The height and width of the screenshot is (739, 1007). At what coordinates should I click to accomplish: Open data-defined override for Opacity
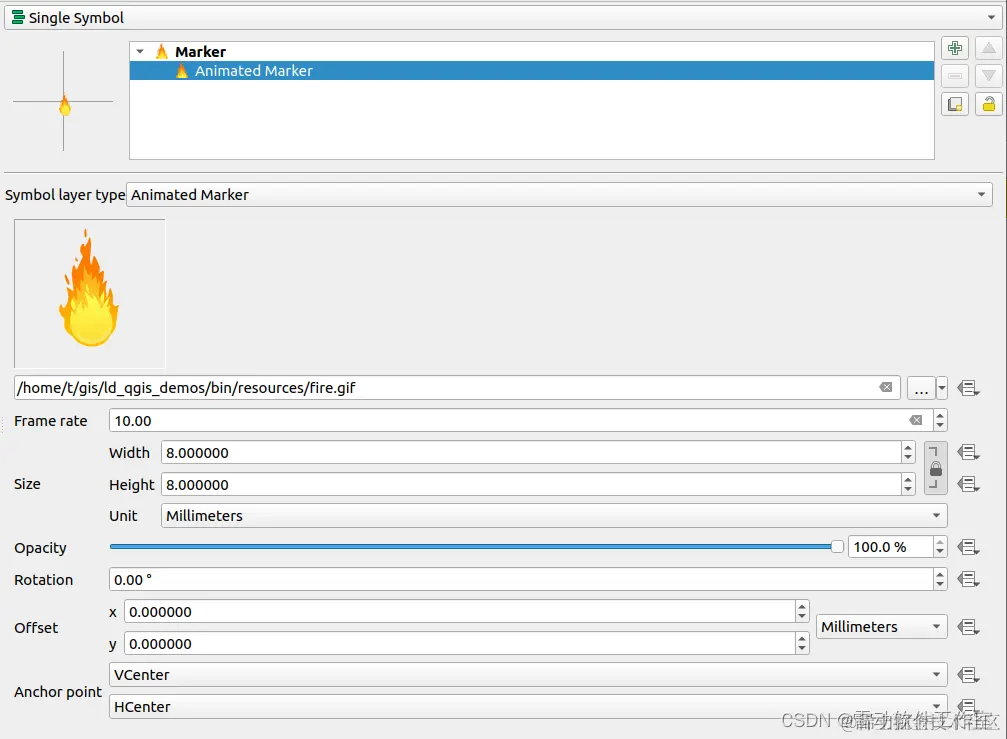[968, 548]
